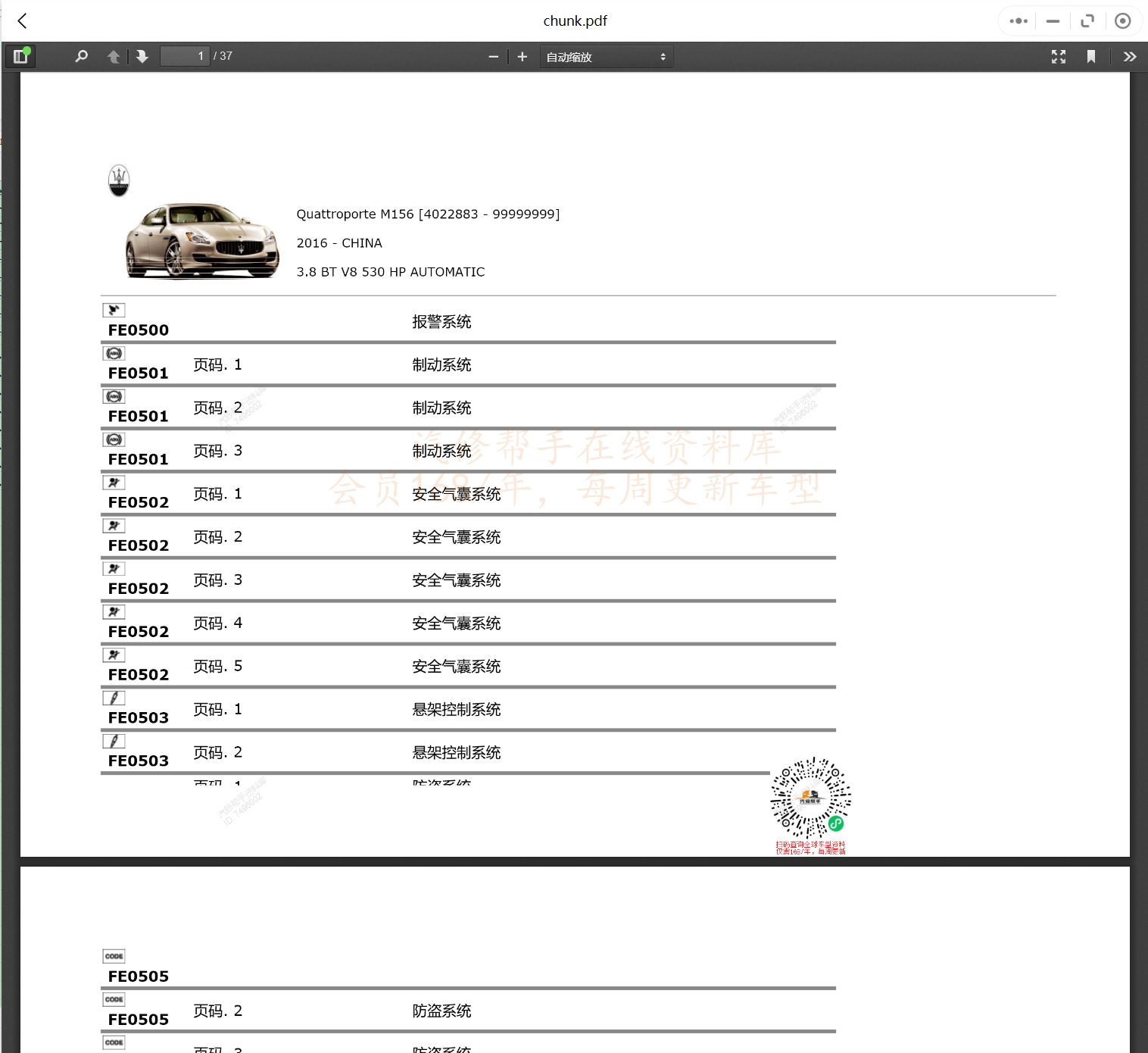Zoom out of the PDF
1148x1053 pixels.
click(x=493, y=56)
